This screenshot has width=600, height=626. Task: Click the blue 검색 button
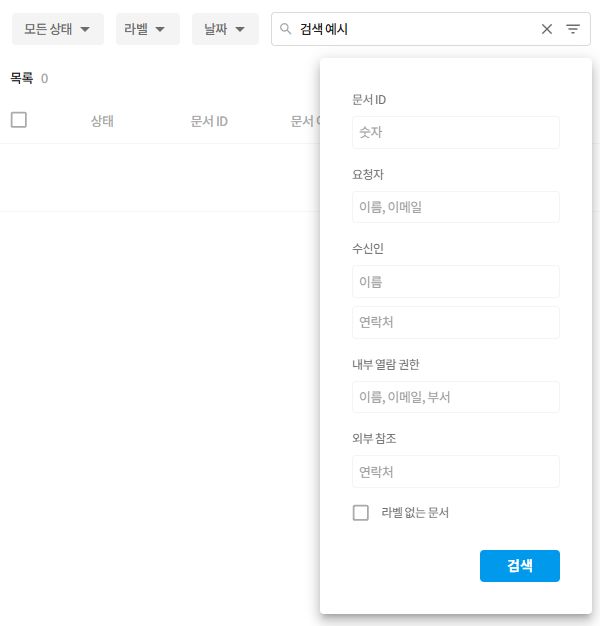(x=519, y=566)
